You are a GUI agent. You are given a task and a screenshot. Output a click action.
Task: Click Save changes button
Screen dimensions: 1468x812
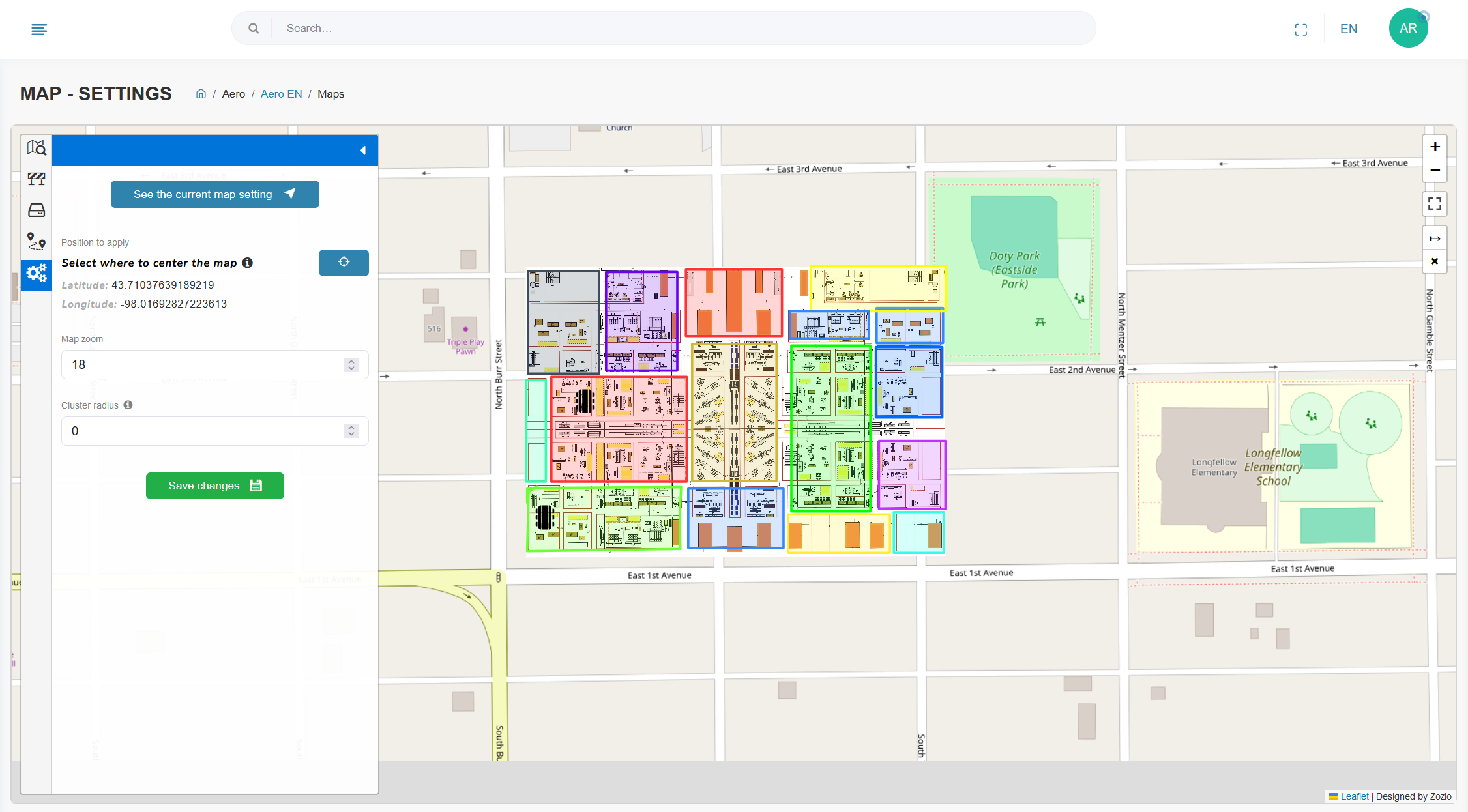click(215, 486)
